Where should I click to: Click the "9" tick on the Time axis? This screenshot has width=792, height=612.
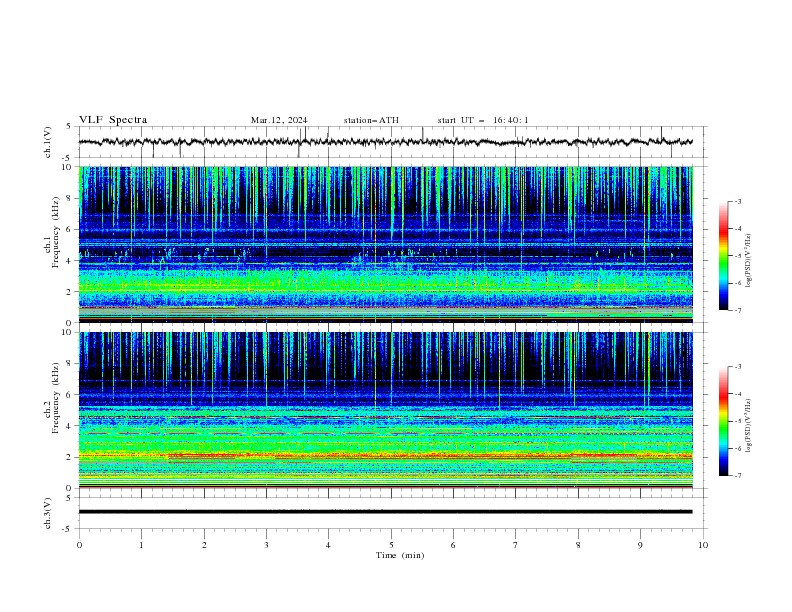(640, 545)
